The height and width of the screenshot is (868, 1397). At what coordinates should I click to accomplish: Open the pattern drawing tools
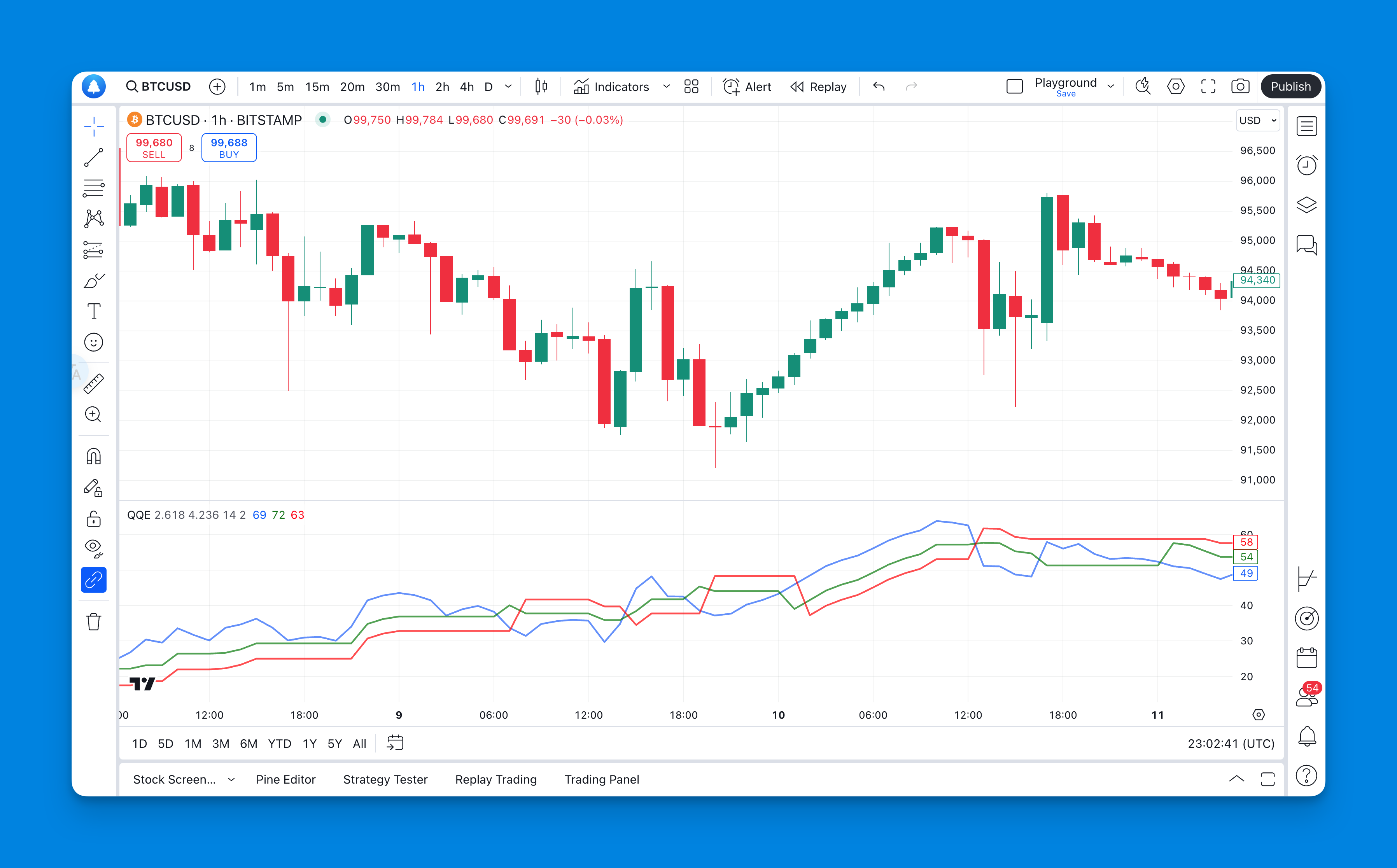pyautogui.click(x=94, y=219)
